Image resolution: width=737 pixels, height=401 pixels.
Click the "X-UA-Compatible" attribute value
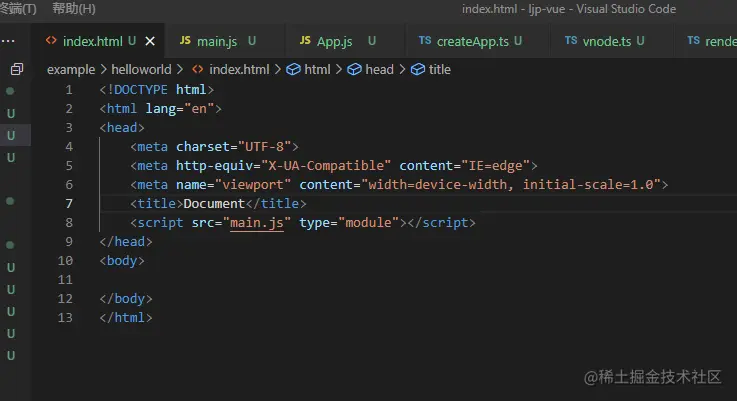pyautogui.click(x=326, y=165)
